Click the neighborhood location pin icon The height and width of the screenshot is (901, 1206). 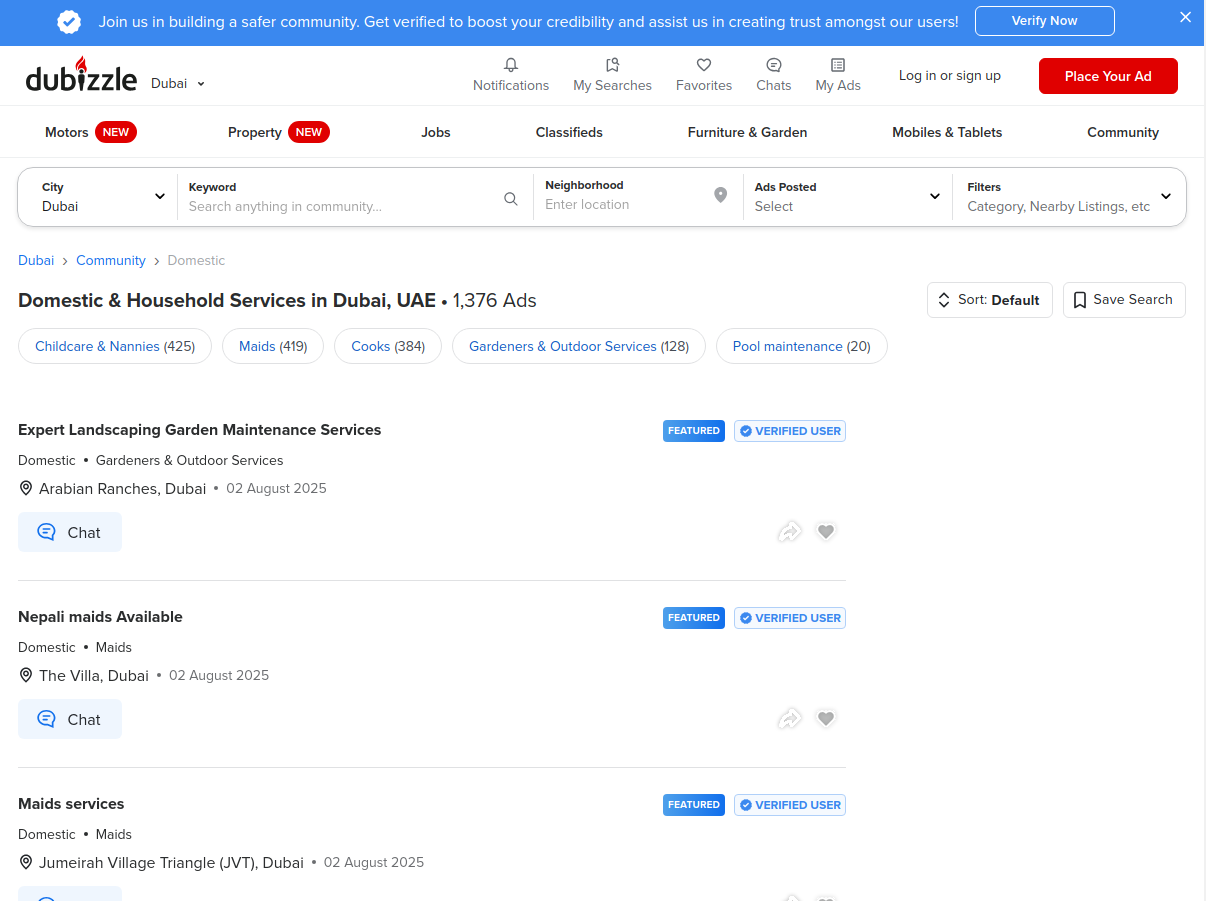tap(720, 195)
